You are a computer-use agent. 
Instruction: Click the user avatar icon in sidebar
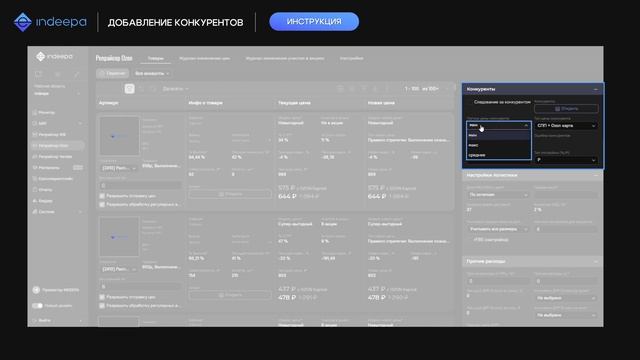click(x=36, y=290)
